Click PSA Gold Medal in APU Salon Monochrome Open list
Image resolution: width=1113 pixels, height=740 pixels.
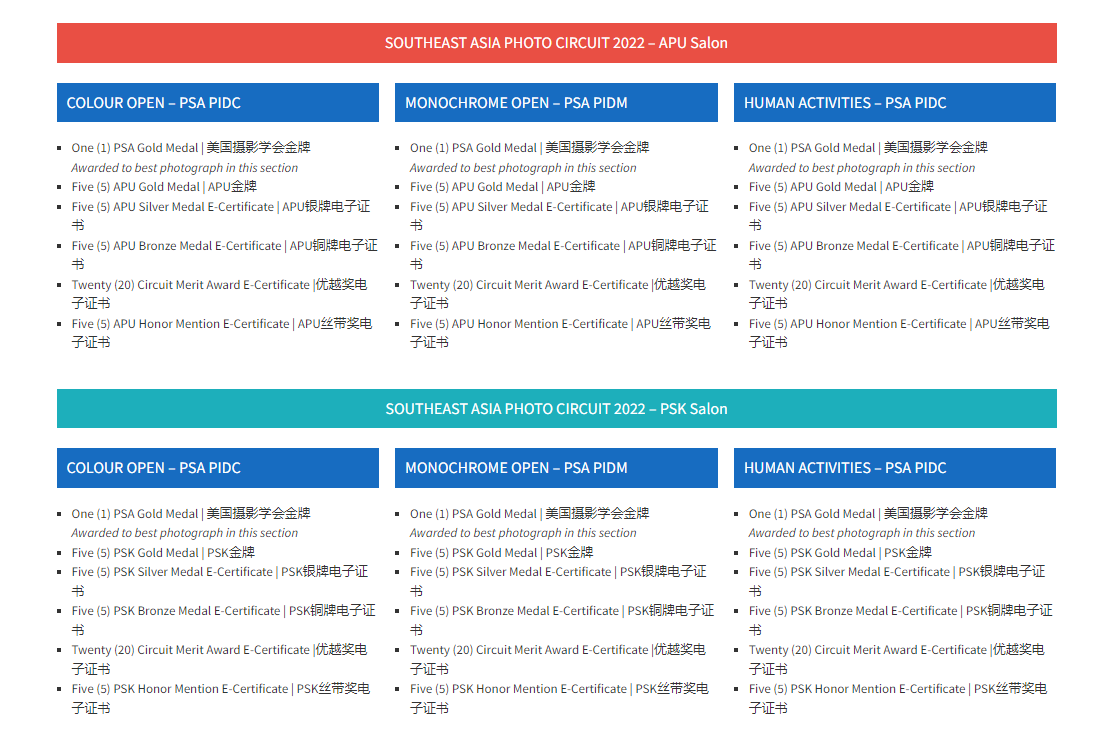tap(530, 148)
